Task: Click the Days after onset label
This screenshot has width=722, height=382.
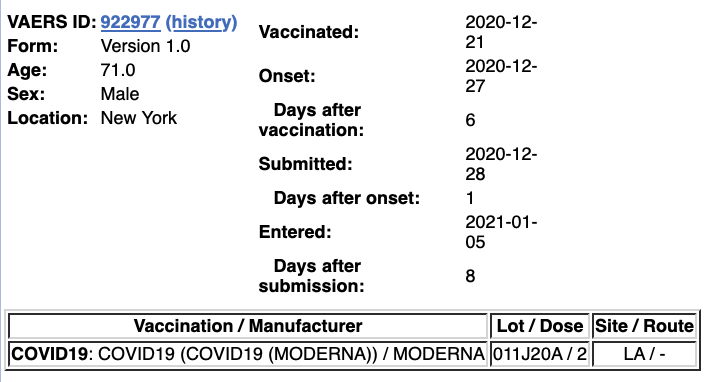Action: tap(347, 198)
